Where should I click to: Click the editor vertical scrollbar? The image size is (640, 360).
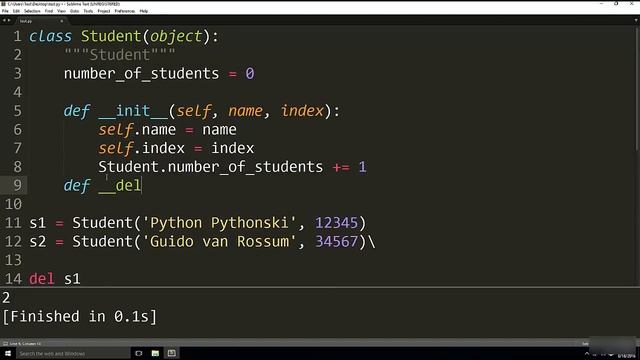click(638, 88)
